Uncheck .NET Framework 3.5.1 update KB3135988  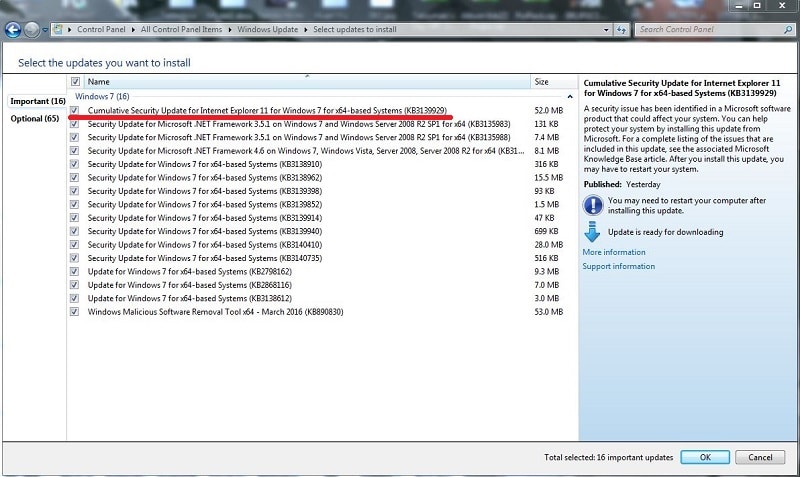[x=74, y=137]
